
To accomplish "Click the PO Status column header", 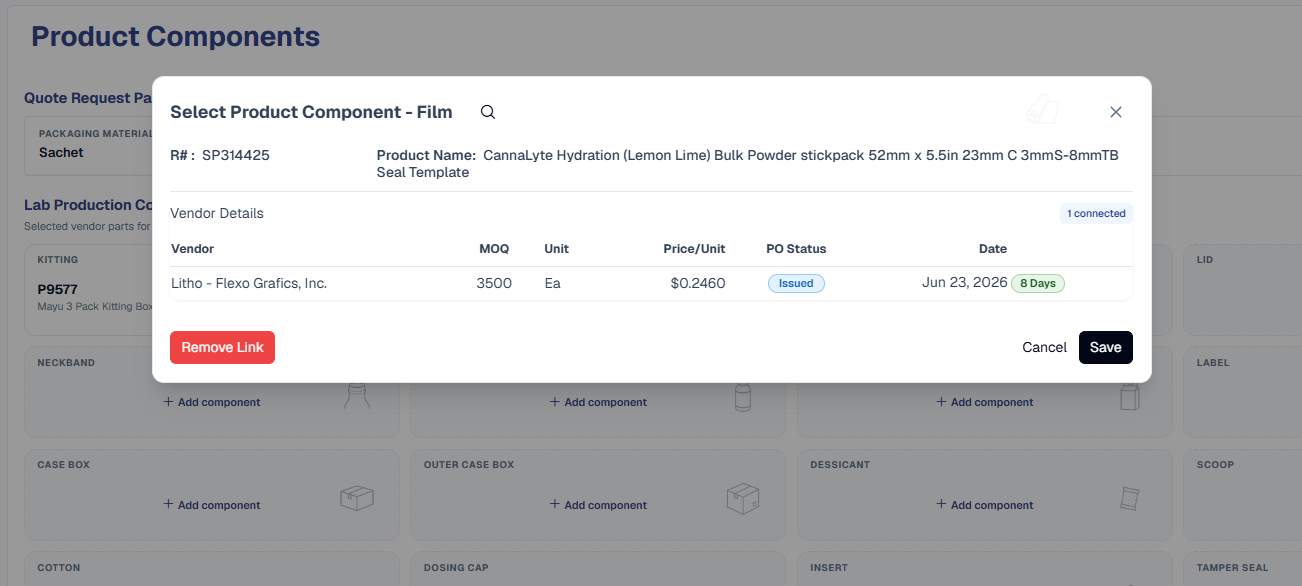I will point(796,248).
